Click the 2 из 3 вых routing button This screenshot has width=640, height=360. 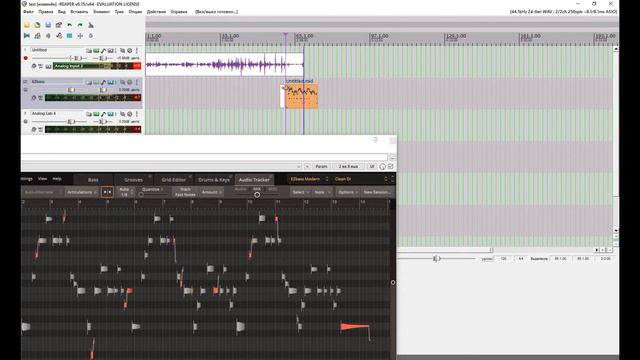point(348,167)
